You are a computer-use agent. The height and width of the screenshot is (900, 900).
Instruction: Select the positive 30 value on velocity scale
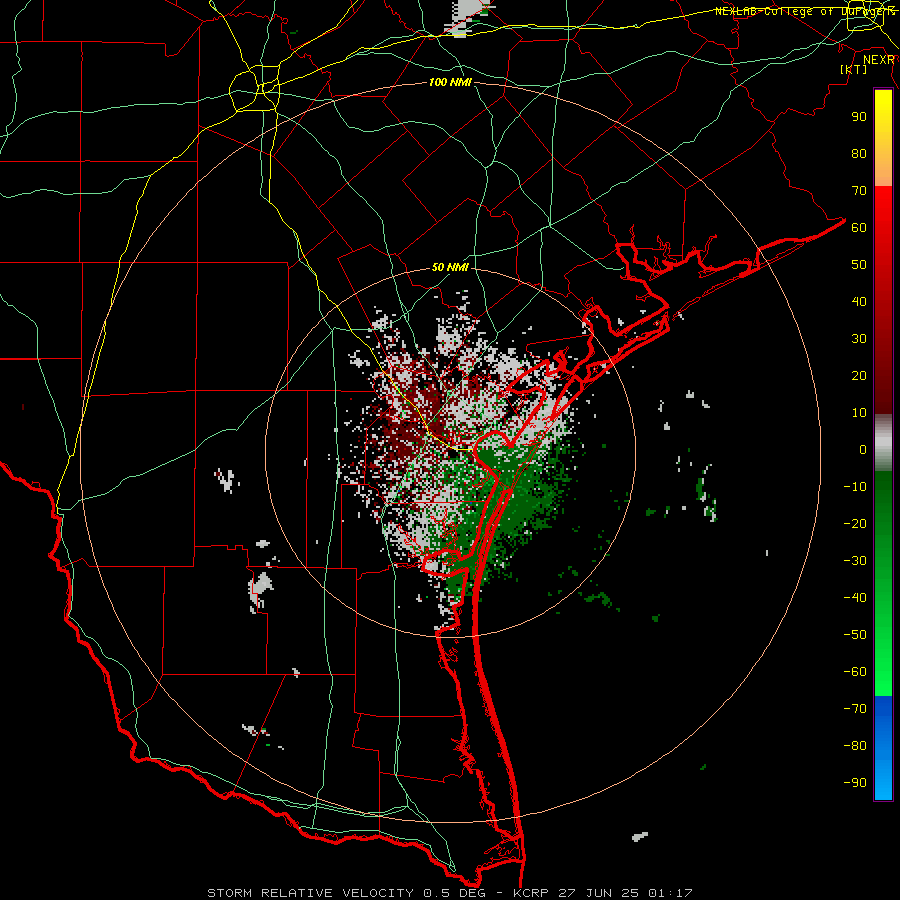[859, 339]
